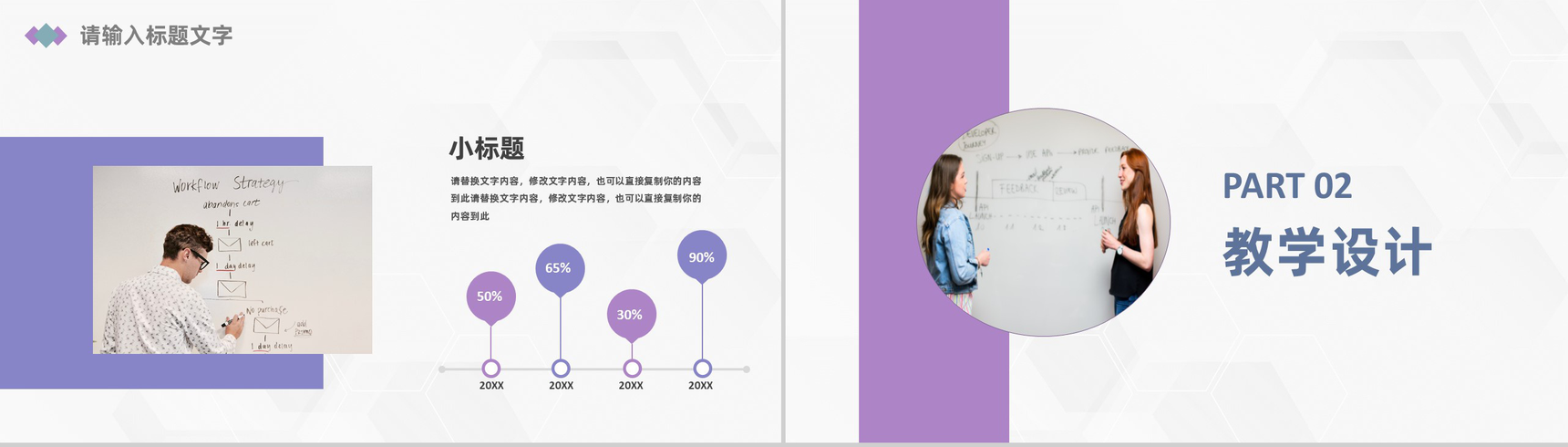Select the 90% balloon marker
This screenshot has width=1568, height=447.
[702, 258]
